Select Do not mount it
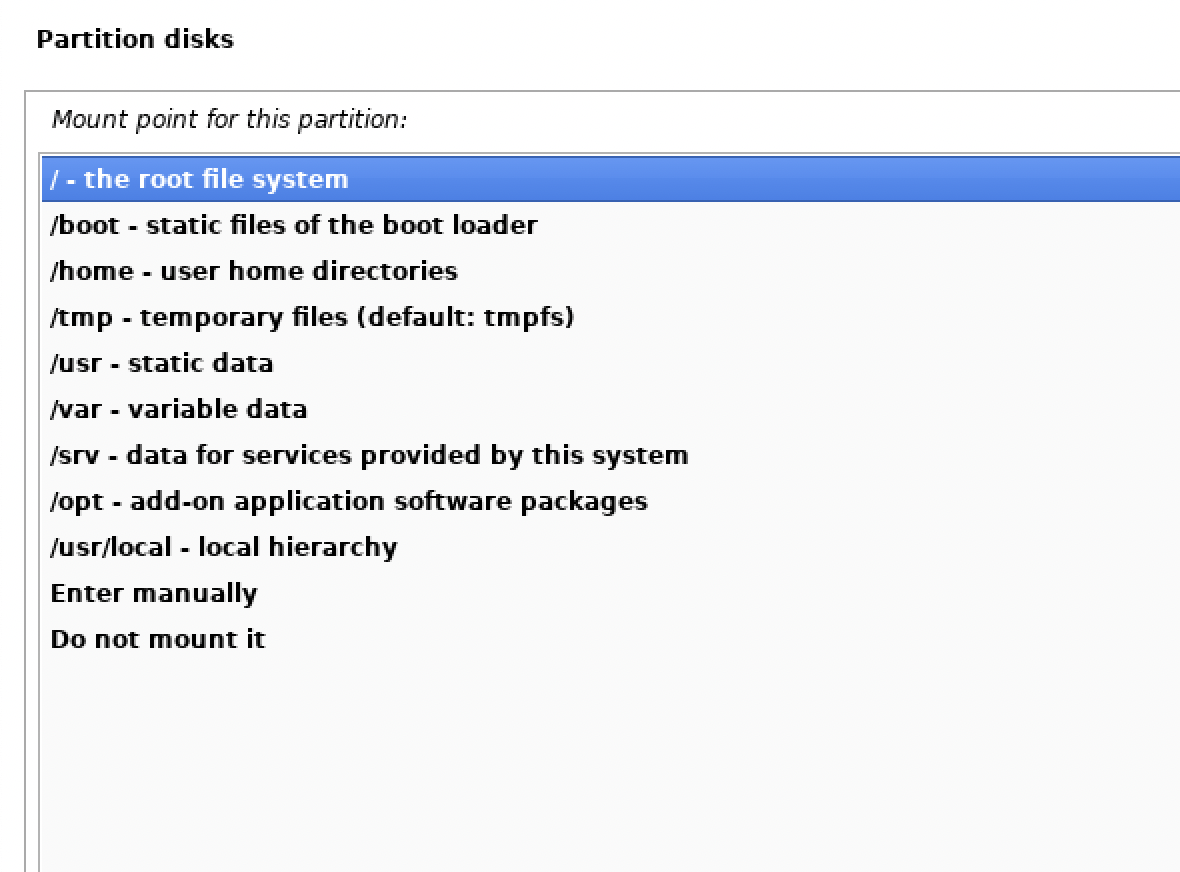 coord(157,640)
